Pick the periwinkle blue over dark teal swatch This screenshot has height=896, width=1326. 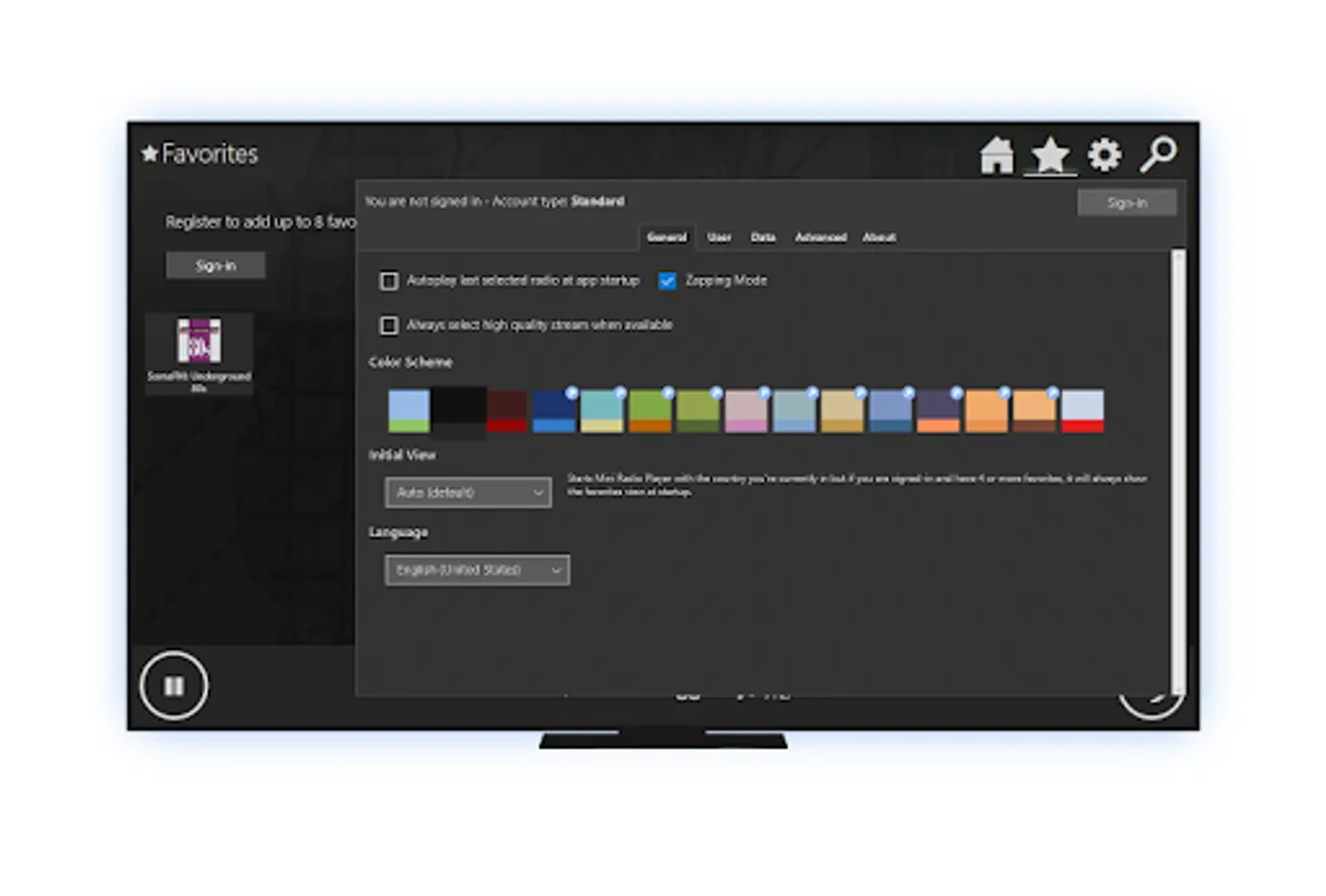click(890, 411)
